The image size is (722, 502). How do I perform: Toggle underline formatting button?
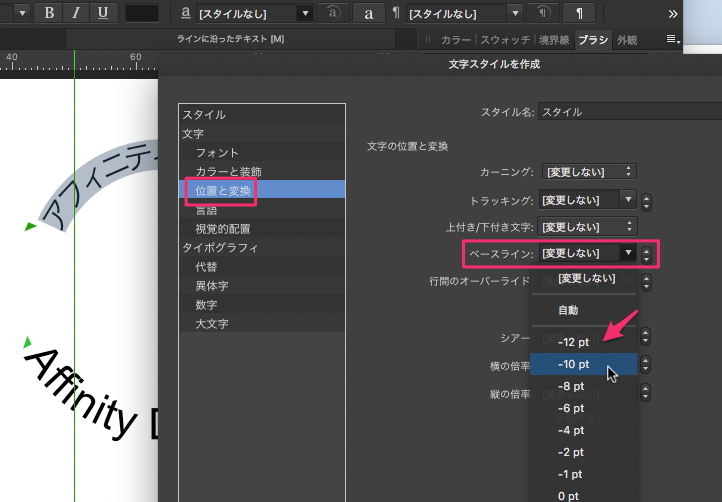(x=103, y=13)
